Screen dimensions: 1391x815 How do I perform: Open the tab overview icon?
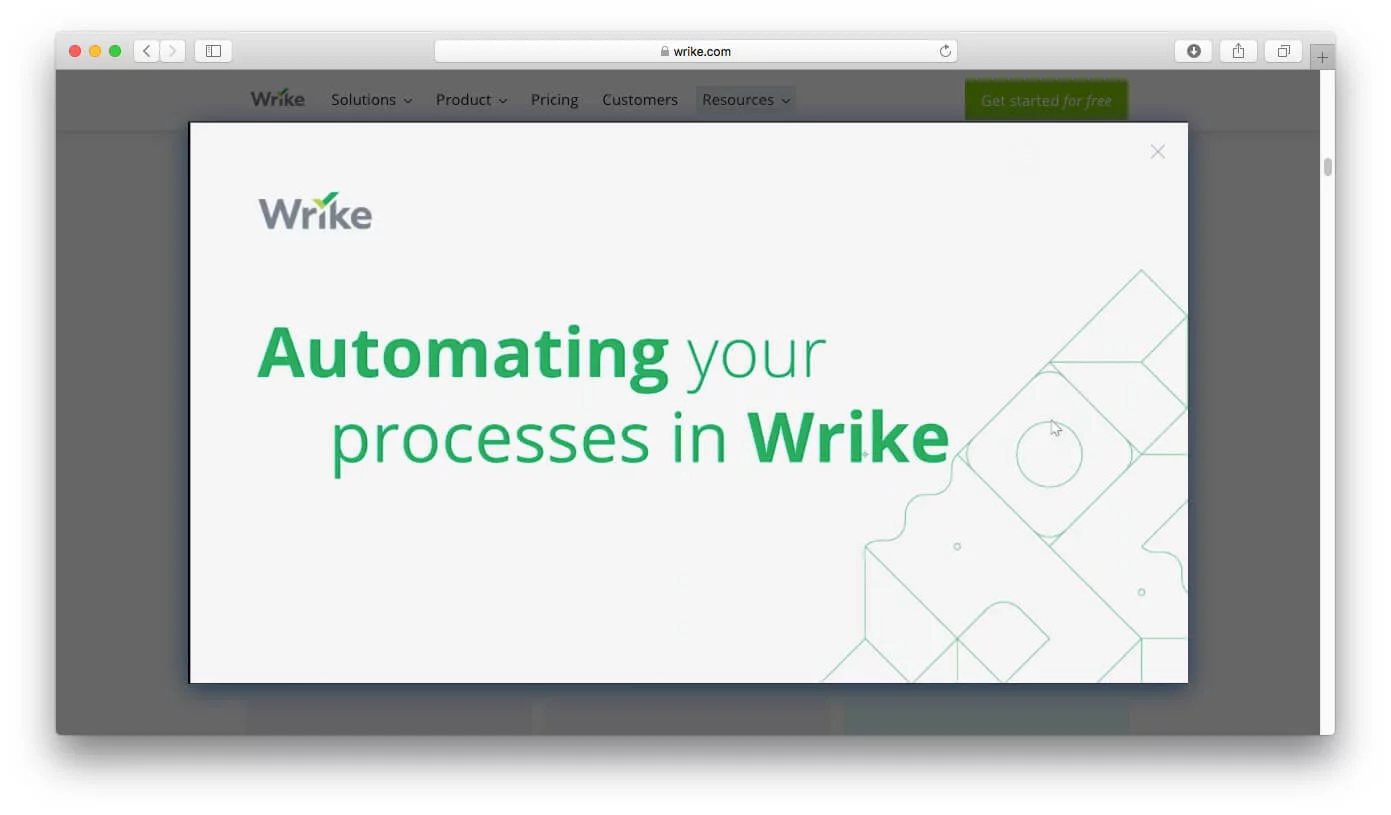[1283, 50]
